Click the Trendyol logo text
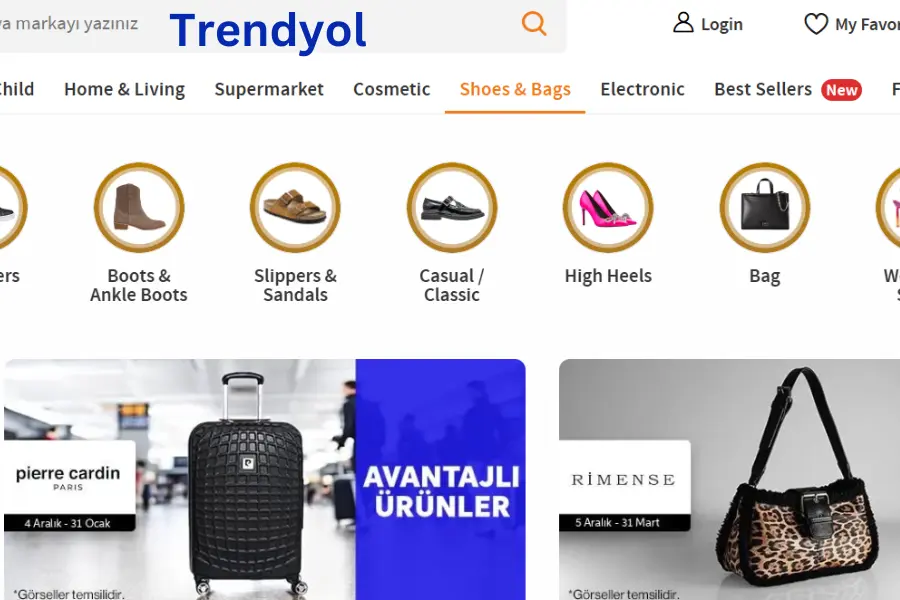The height and width of the screenshot is (600, 900). point(268,30)
